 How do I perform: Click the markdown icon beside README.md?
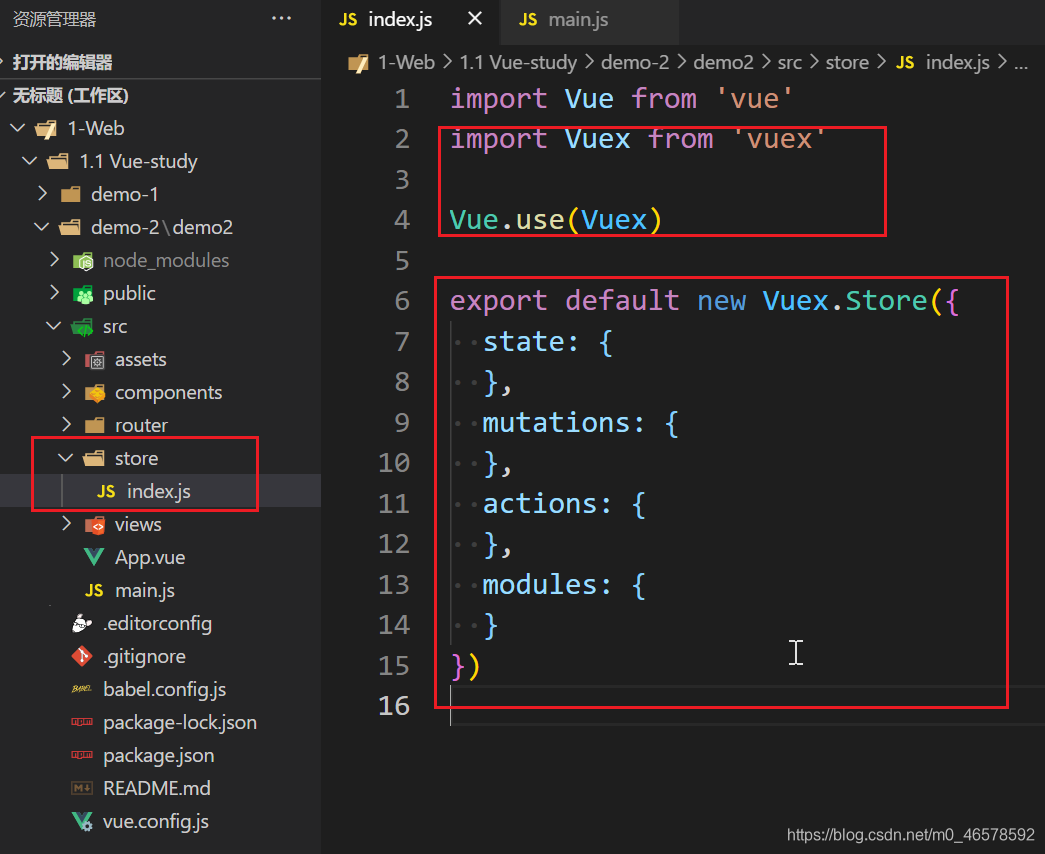point(82,788)
